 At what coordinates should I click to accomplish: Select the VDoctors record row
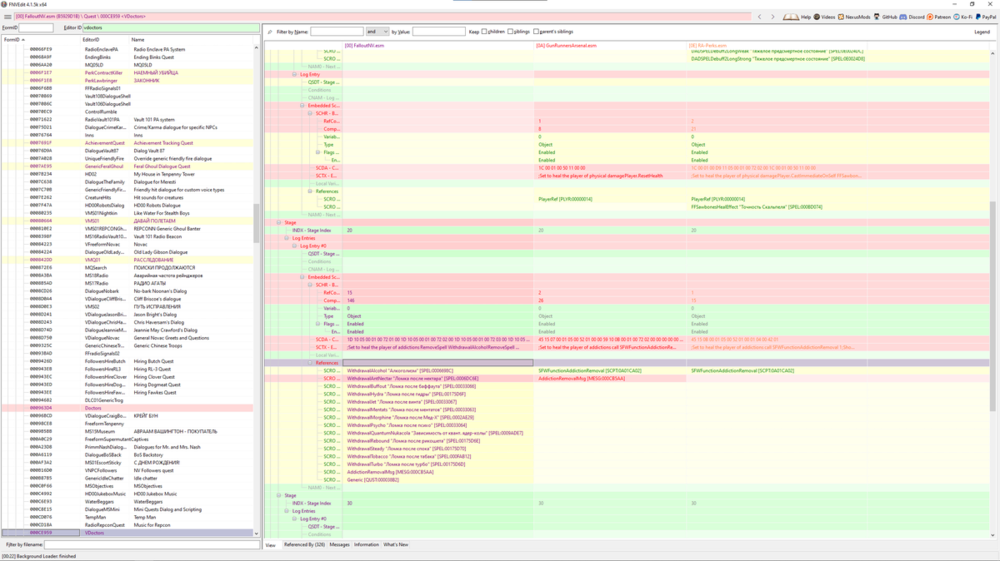click(x=128, y=532)
